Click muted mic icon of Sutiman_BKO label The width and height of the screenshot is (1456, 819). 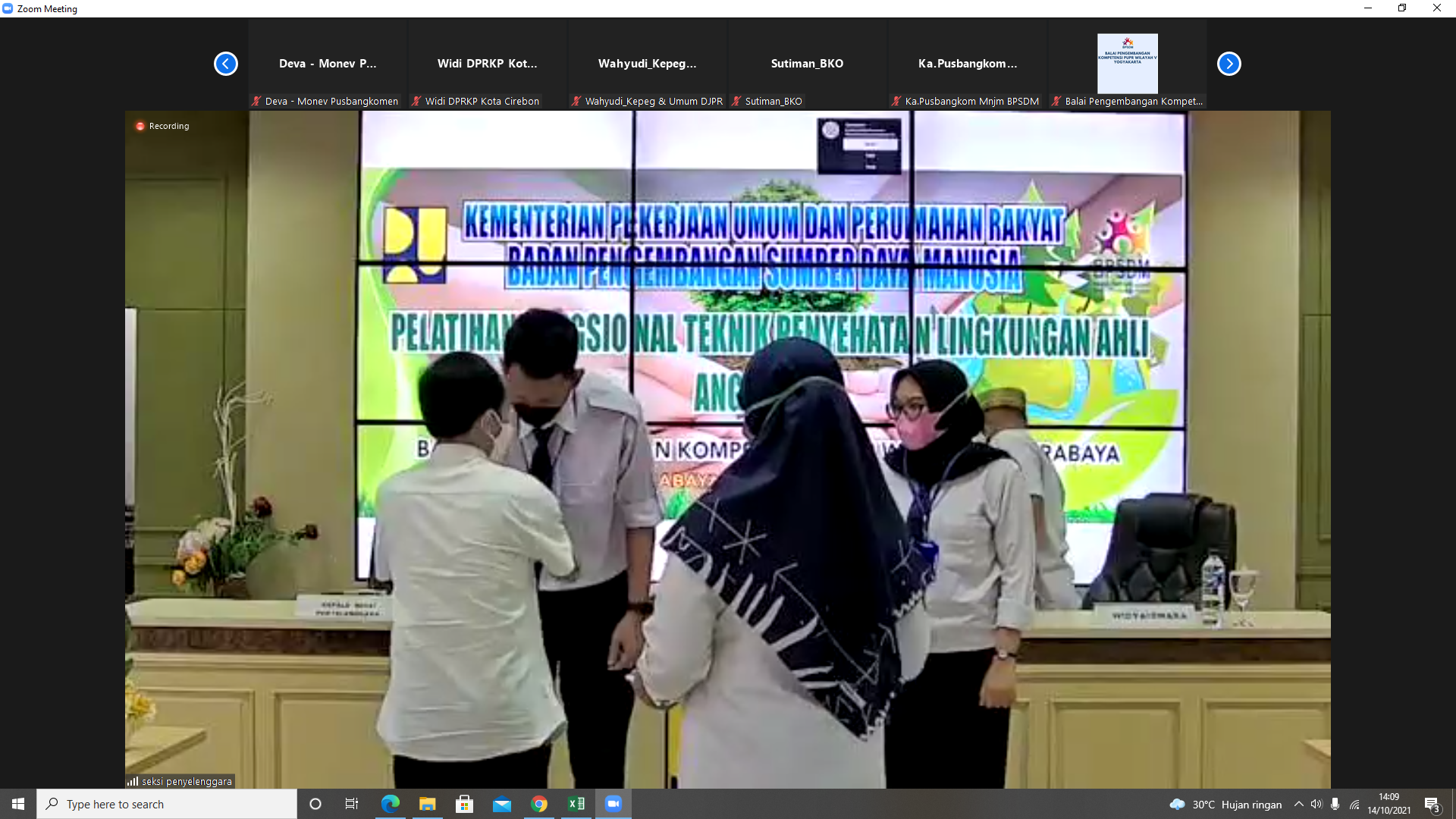point(736,101)
